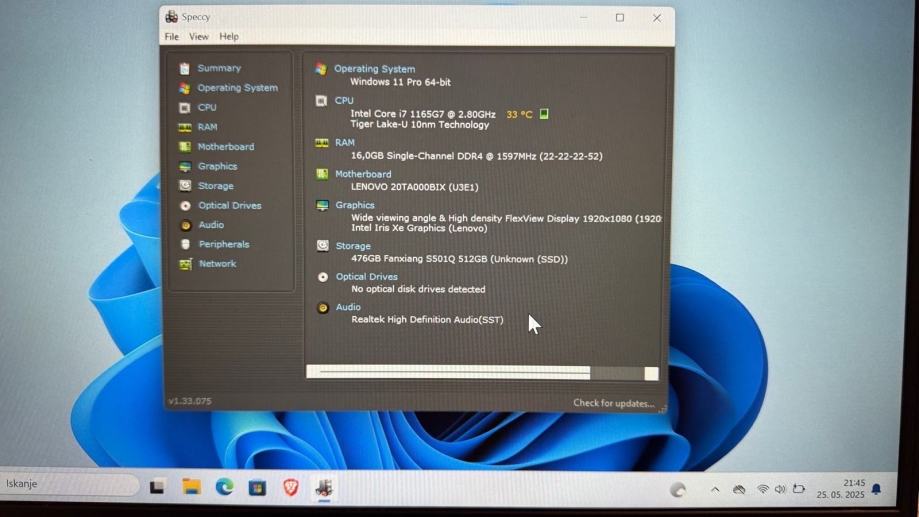919x517 pixels.
Task: Click the 21:45 clock on taskbar
Action: click(854, 483)
